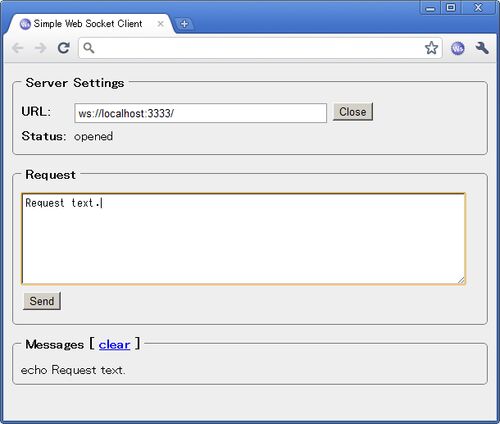Select the Simple Web Socket Client tab
The image size is (500, 424).
click(90, 24)
